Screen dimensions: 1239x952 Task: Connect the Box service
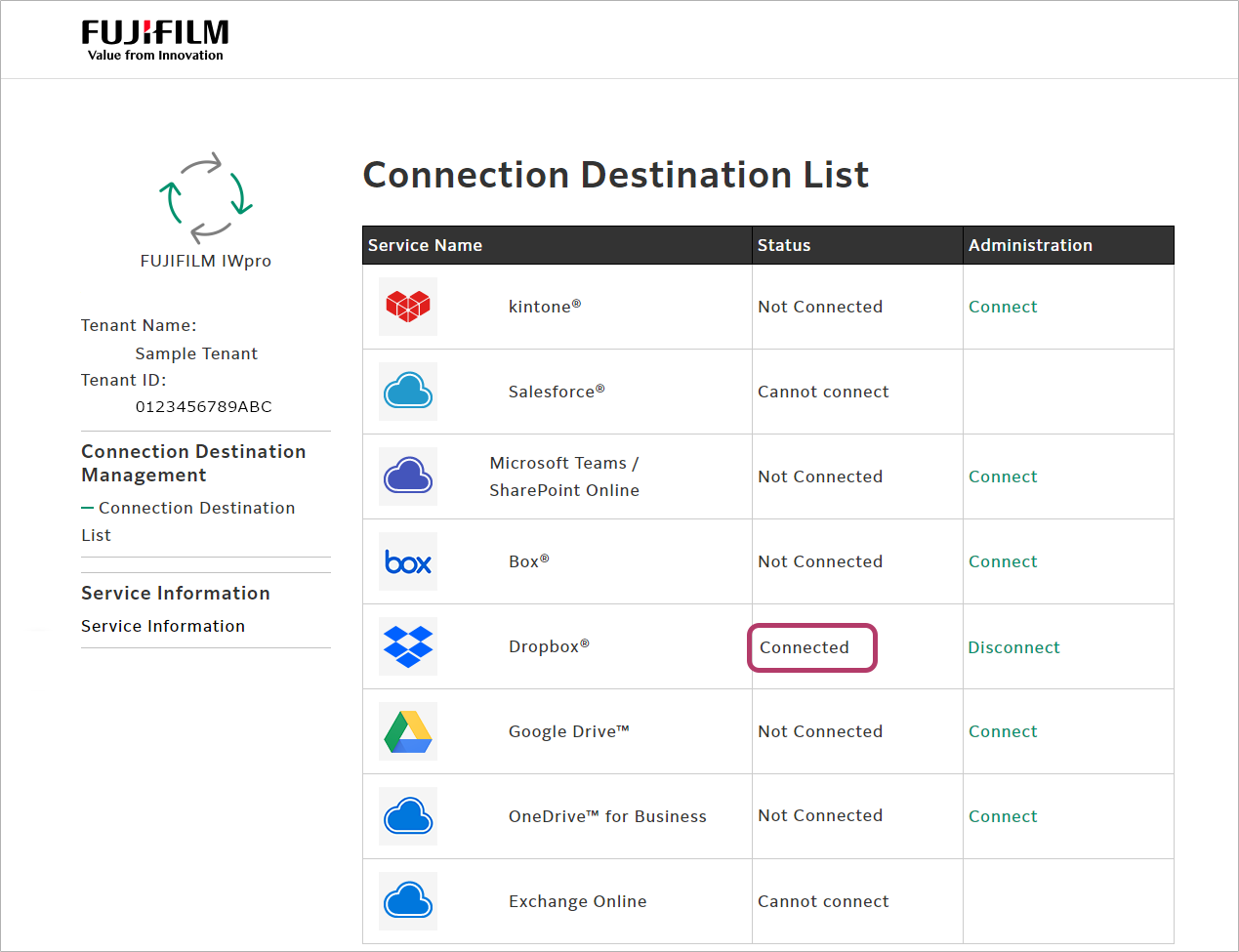(1003, 561)
